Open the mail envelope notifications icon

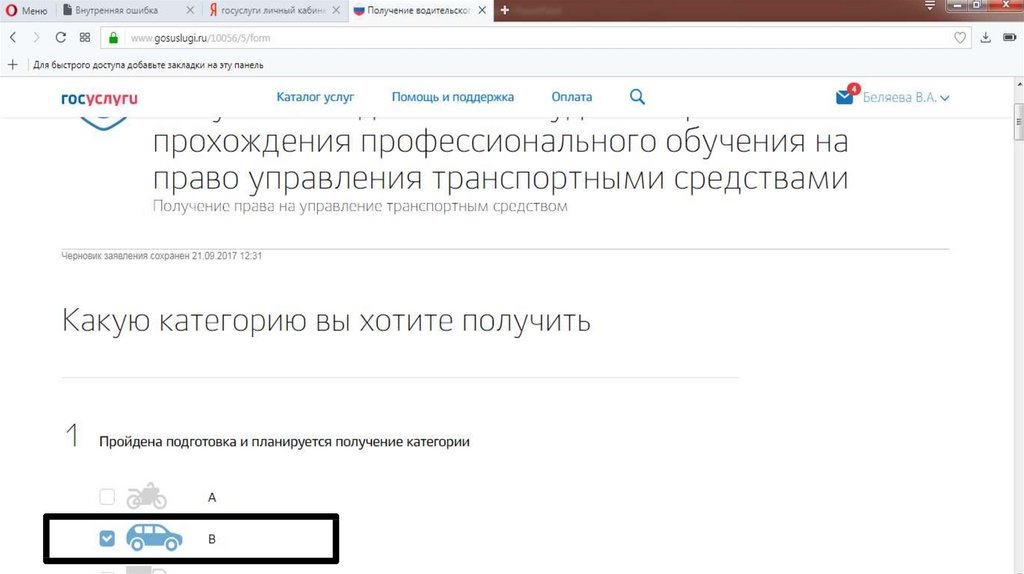click(x=845, y=97)
